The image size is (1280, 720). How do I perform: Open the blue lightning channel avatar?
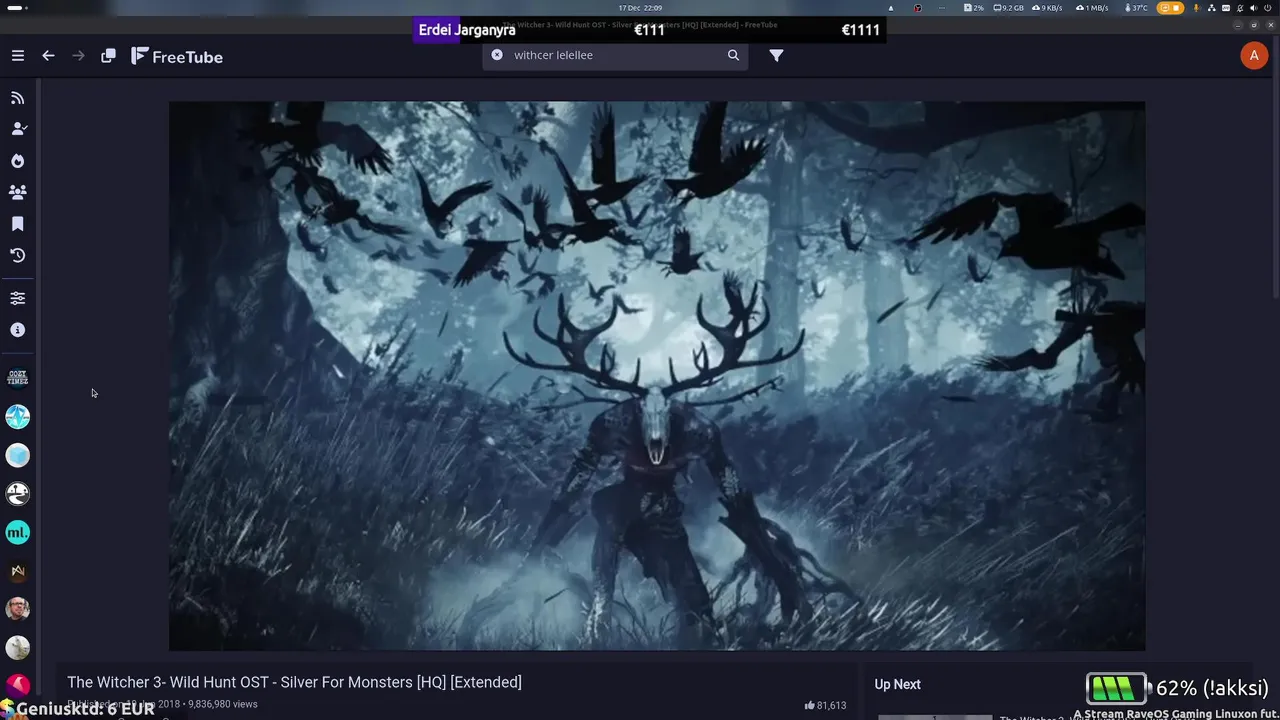click(x=18, y=417)
